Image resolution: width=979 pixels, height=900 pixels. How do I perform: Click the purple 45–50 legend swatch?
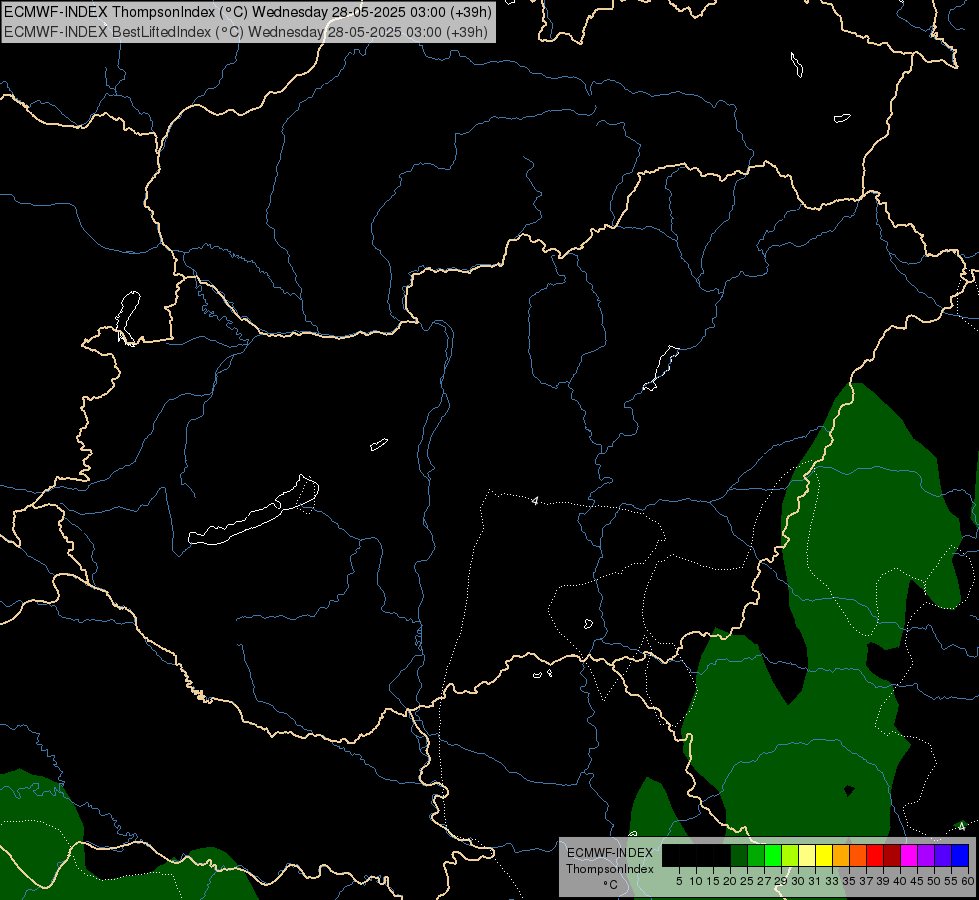pyautogui.click(x=926, y=856)
